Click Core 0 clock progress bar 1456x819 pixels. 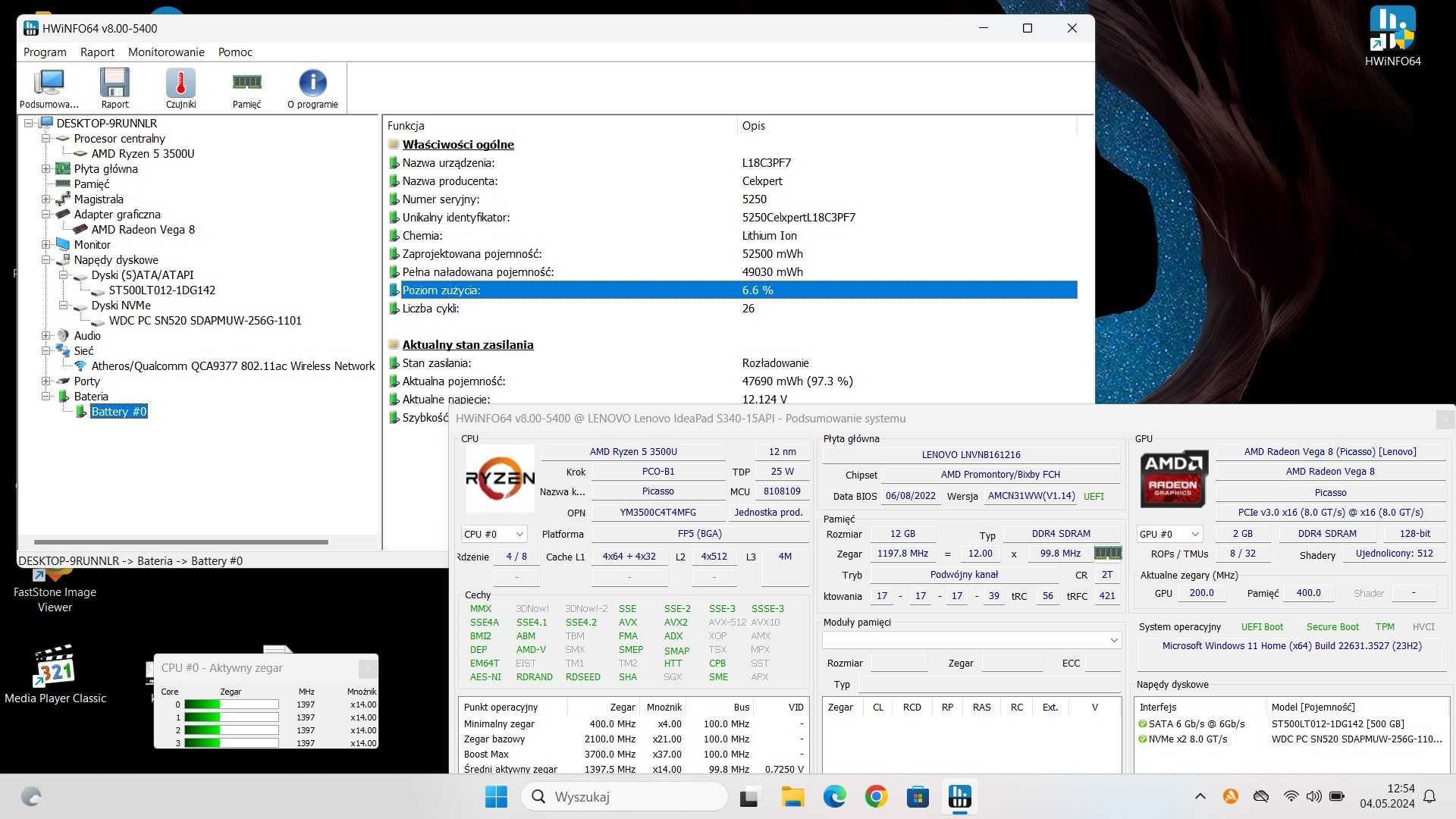(231, 704)
